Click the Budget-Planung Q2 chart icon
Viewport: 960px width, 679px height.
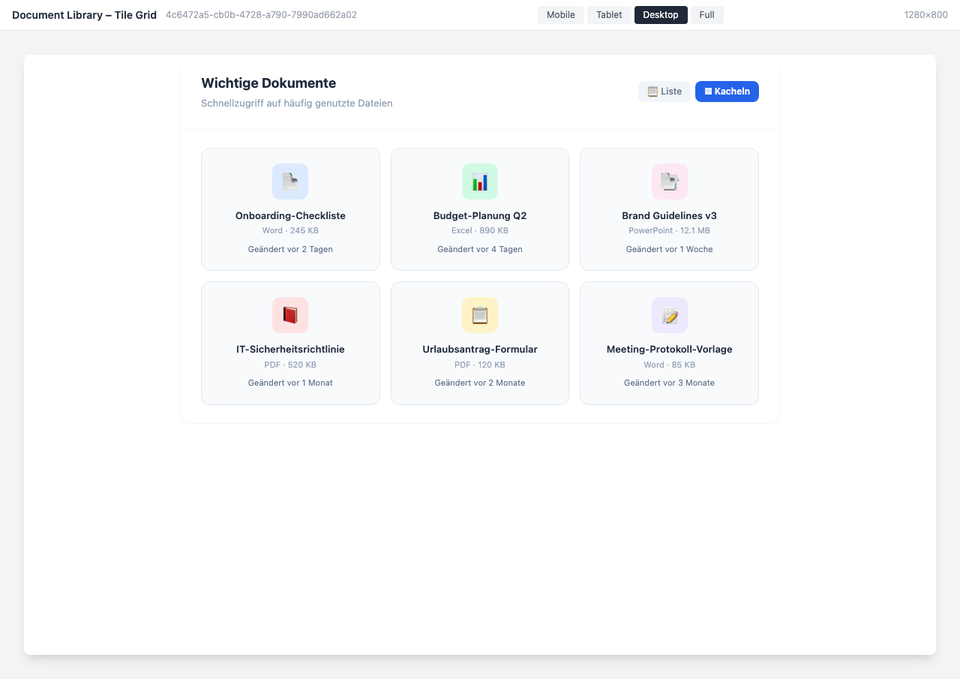pos(480,182)
